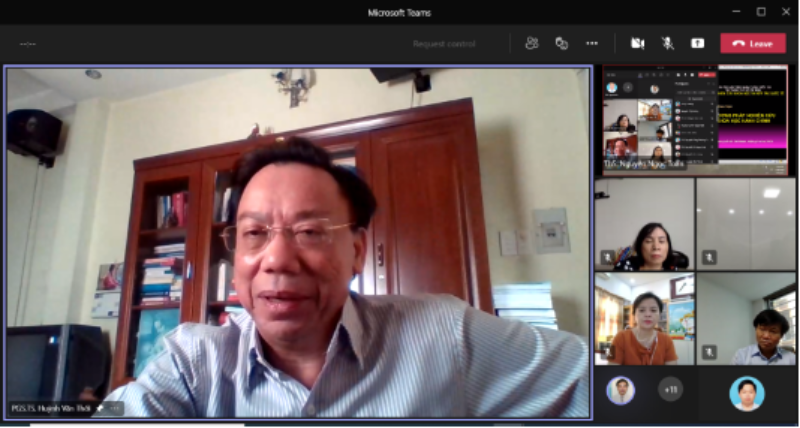Click the bottom-left round participant avatar
800x428 pixels.
point(620,390)
